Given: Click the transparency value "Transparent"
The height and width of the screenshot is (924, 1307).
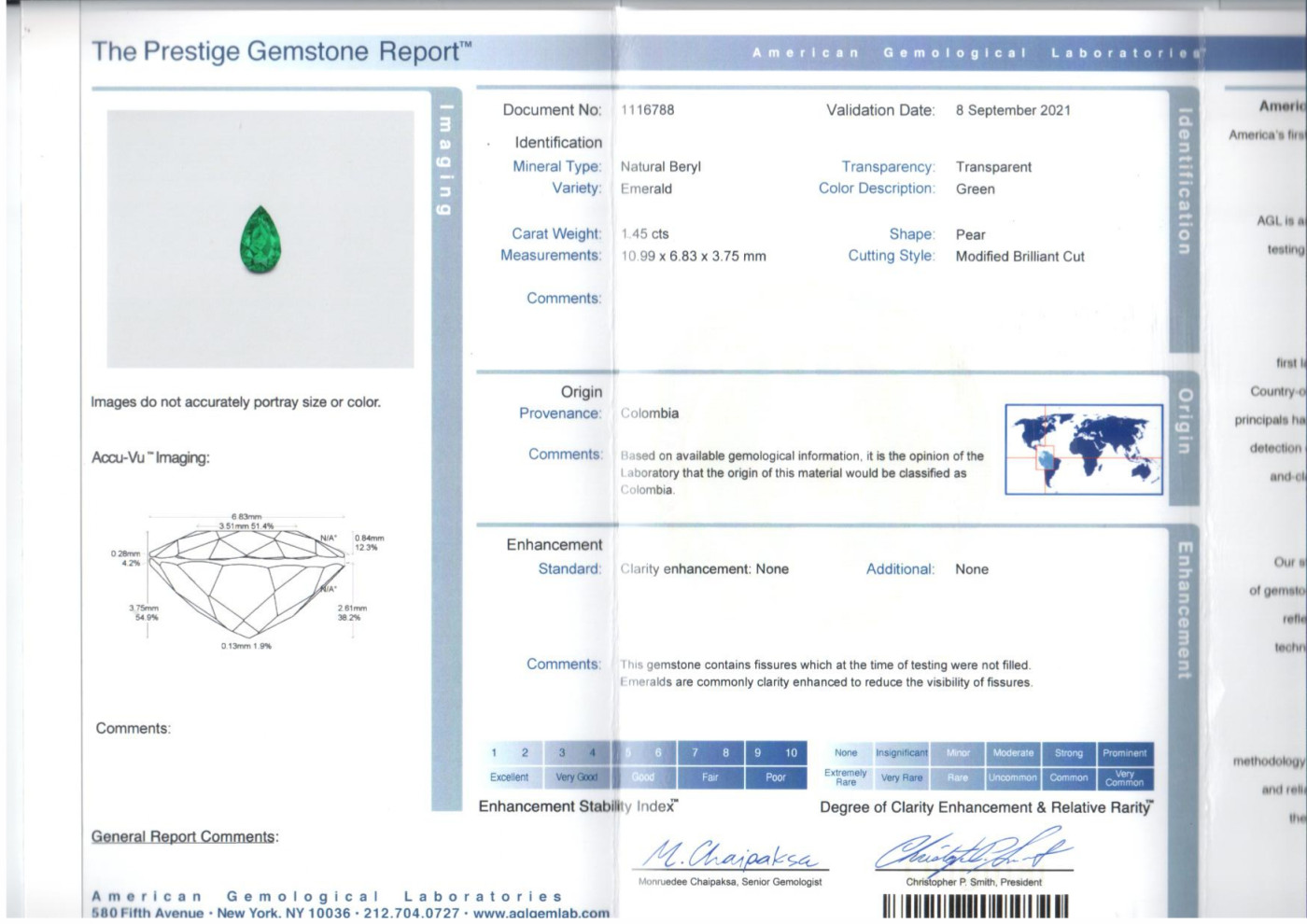Looking at the screenshot, I should (x=993, y=167).
